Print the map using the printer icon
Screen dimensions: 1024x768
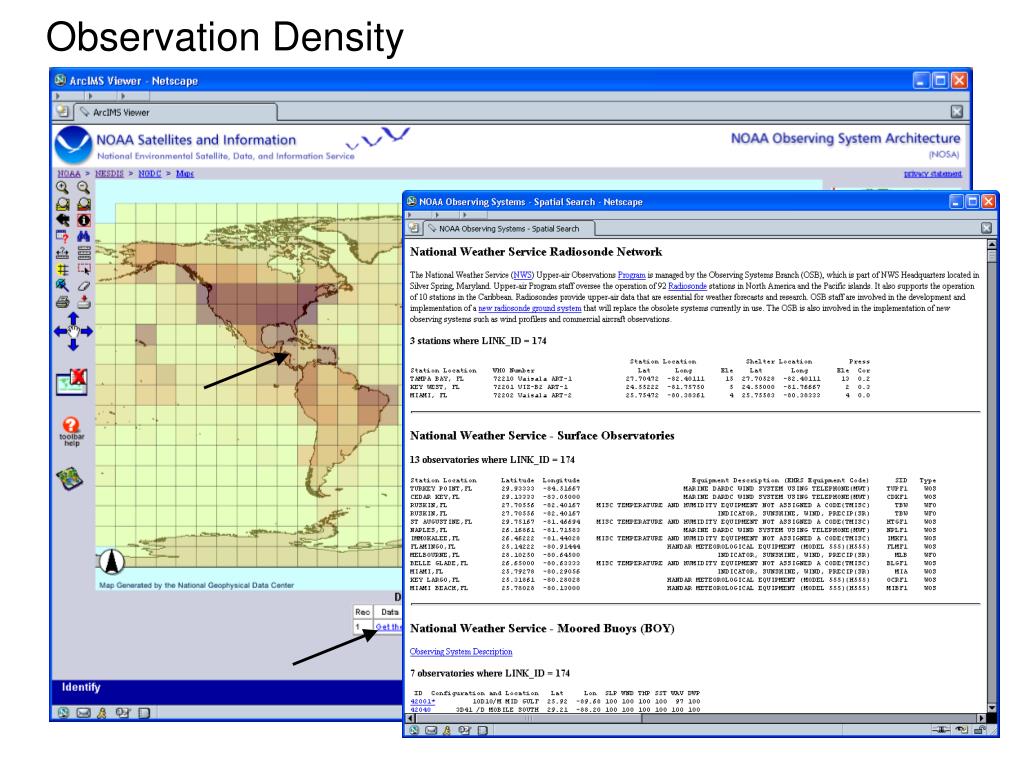click(63, 302)
